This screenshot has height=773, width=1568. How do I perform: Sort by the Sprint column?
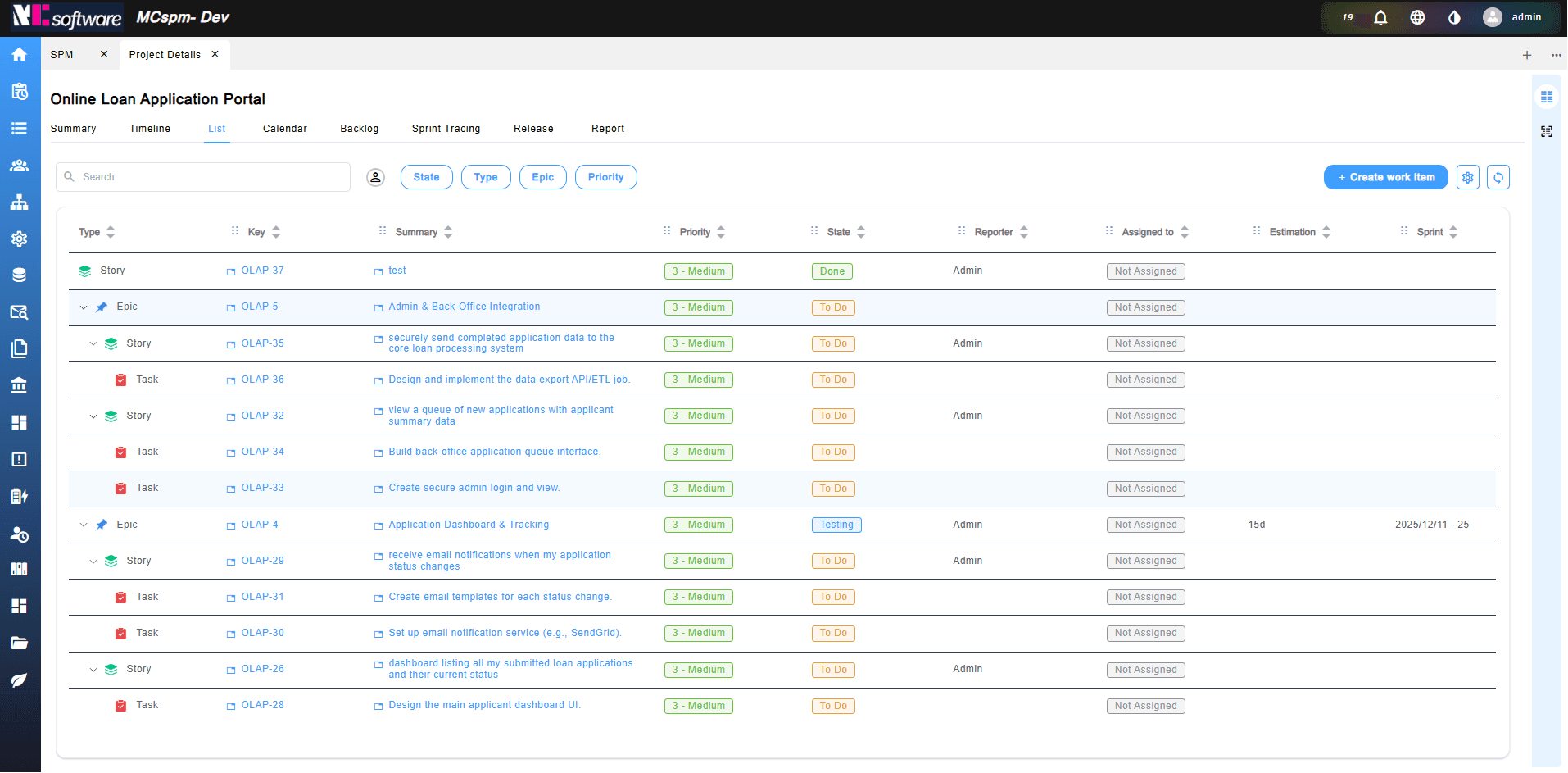1453,232
